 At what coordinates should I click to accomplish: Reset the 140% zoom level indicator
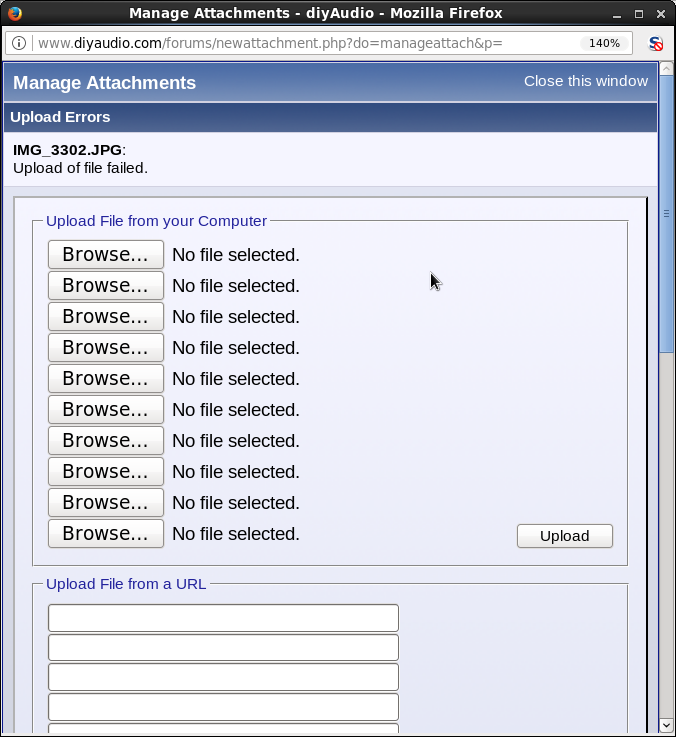(x=604, y=43)
